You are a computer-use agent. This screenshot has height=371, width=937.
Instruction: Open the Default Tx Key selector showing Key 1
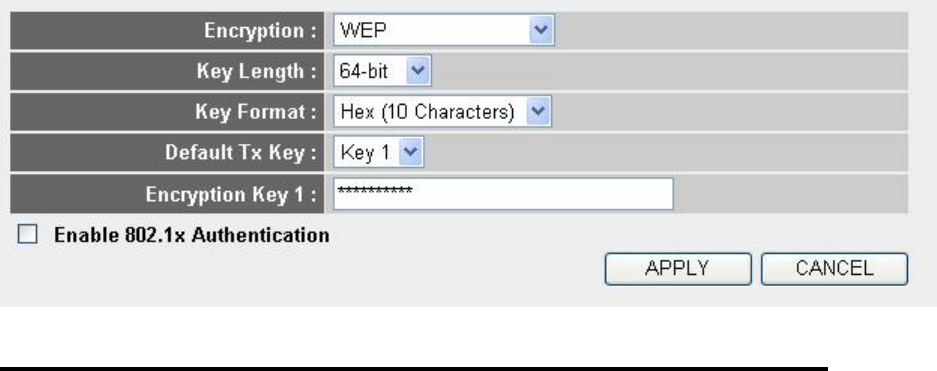tap(378, 152)
